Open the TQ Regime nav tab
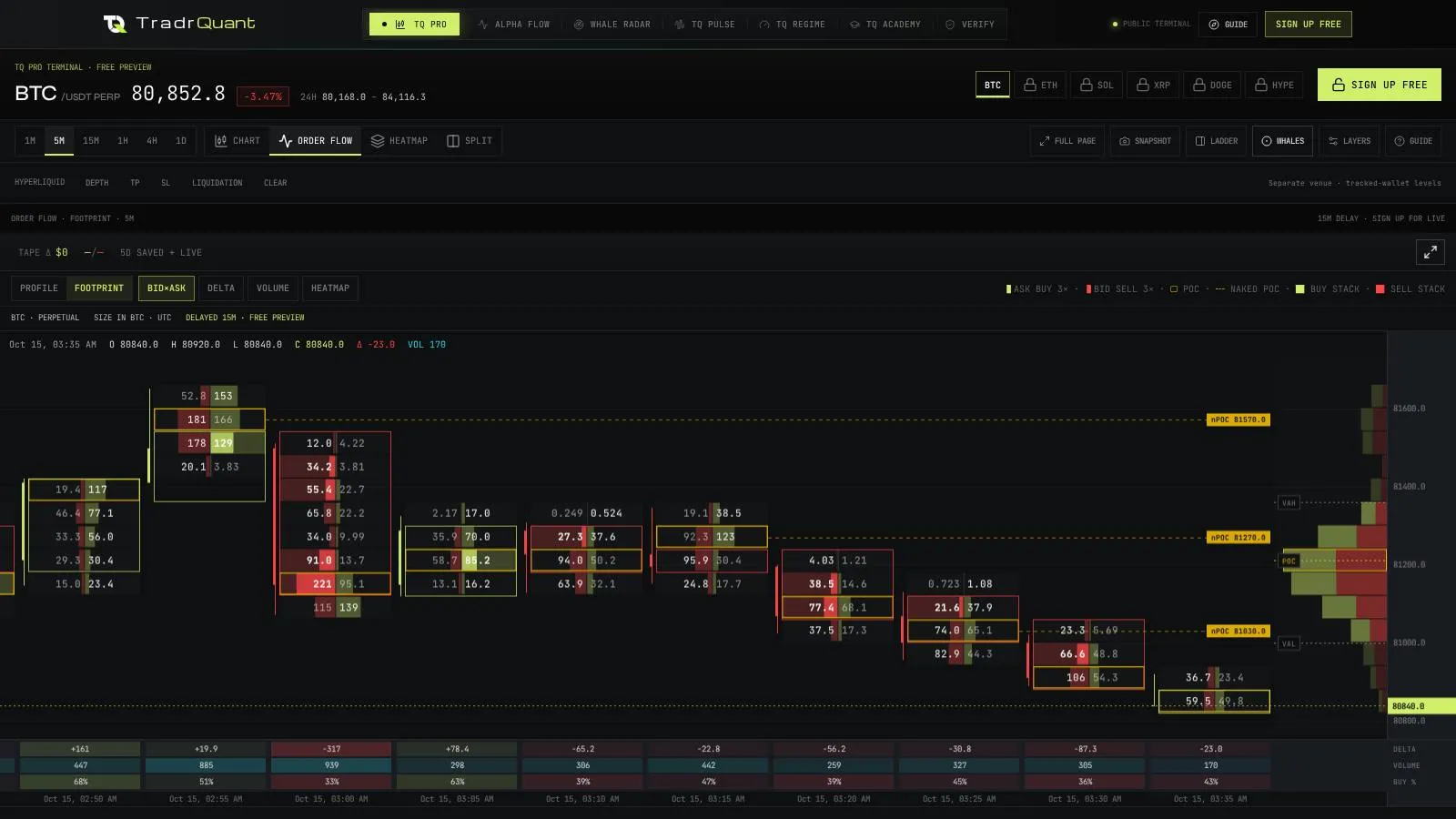Screen dimensions: 1456x819 pyautogui.click(x=793, y=25)
